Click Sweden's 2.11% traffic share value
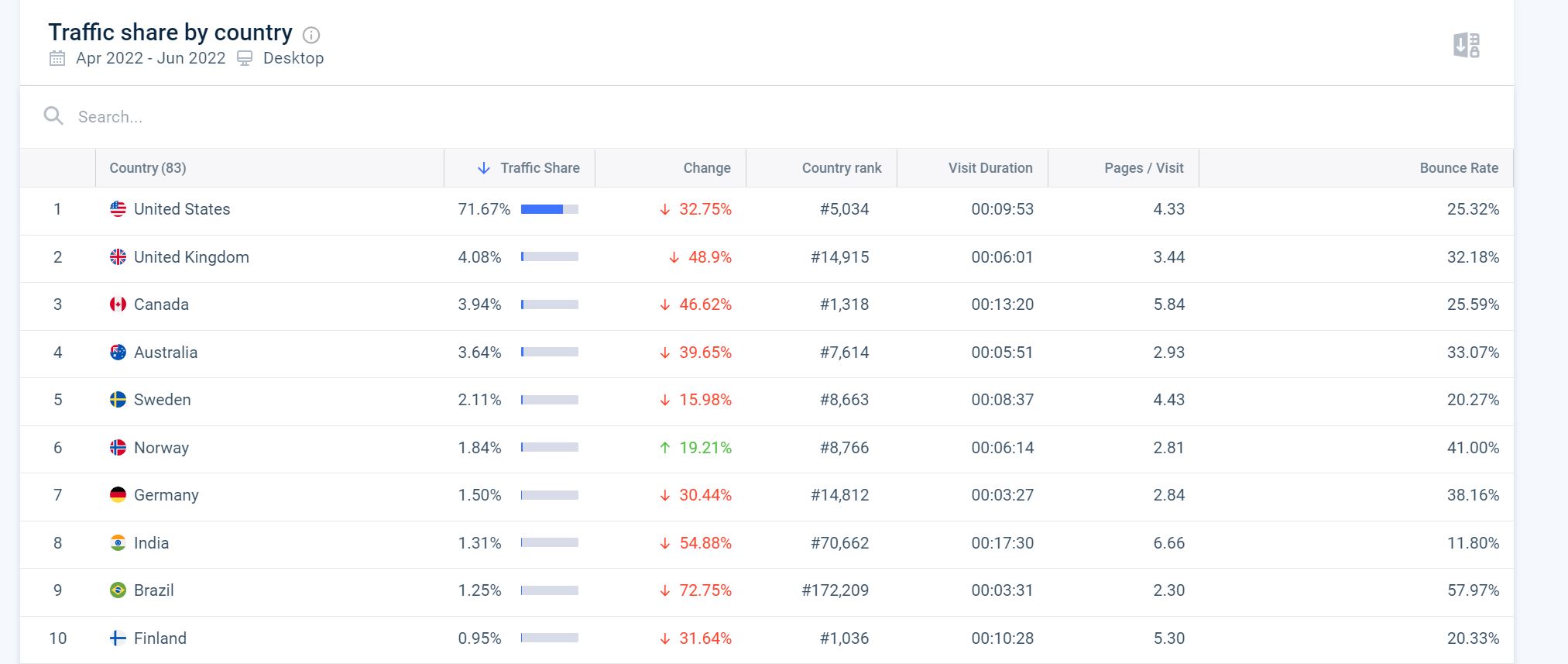The image size is (1568, 664). pyautogui.click(x=479, y=400)
